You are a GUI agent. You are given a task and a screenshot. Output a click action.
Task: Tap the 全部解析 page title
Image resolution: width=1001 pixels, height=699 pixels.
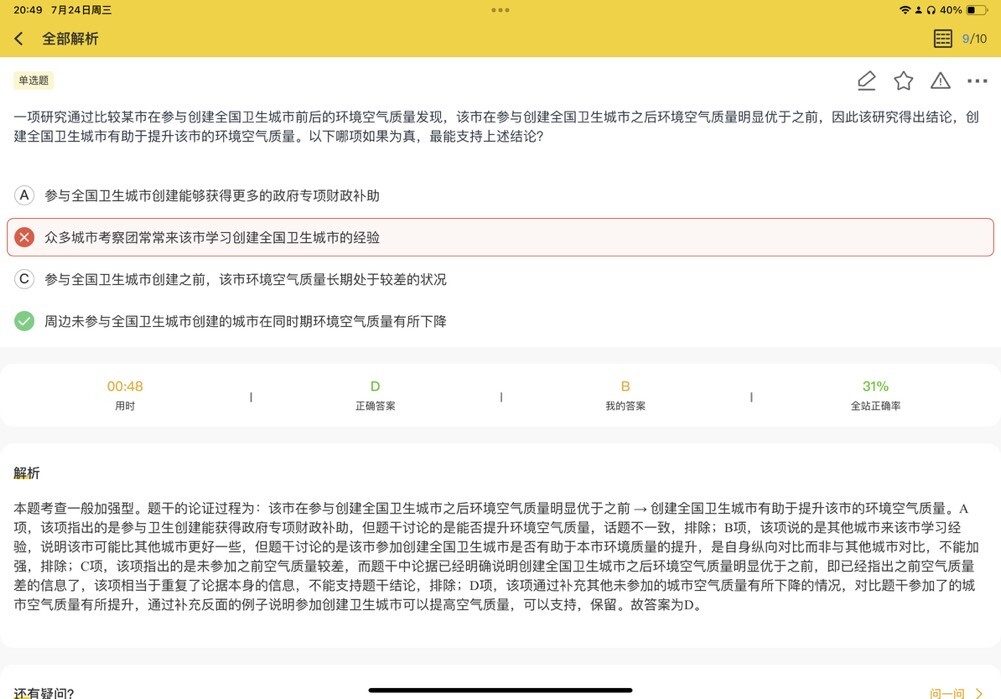click(x=70, y=39)
